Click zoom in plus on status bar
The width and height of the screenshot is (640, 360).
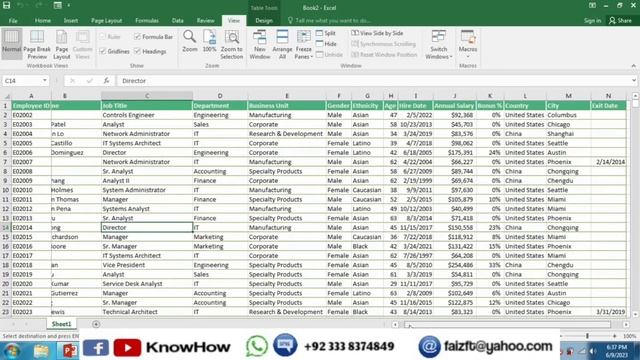(x=615, y=336)
